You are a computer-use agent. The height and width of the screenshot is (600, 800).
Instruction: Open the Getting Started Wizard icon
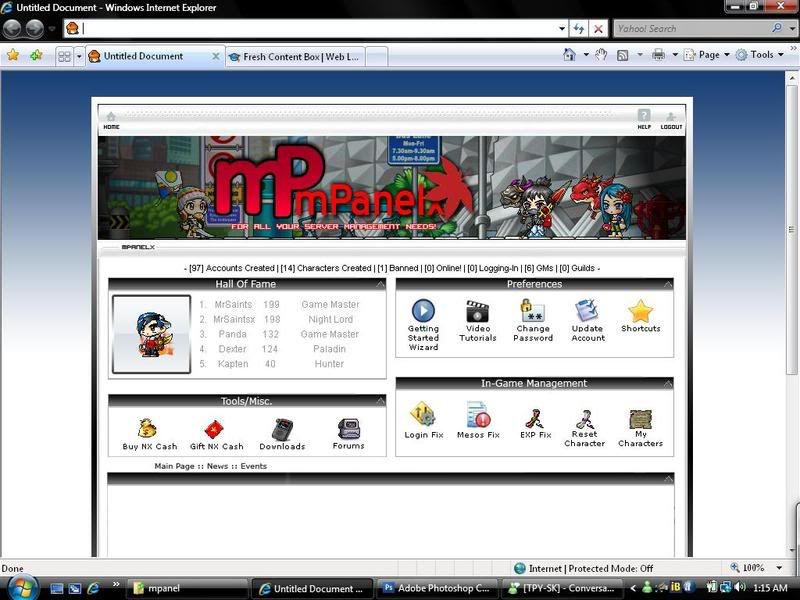[x=423, y=310]
